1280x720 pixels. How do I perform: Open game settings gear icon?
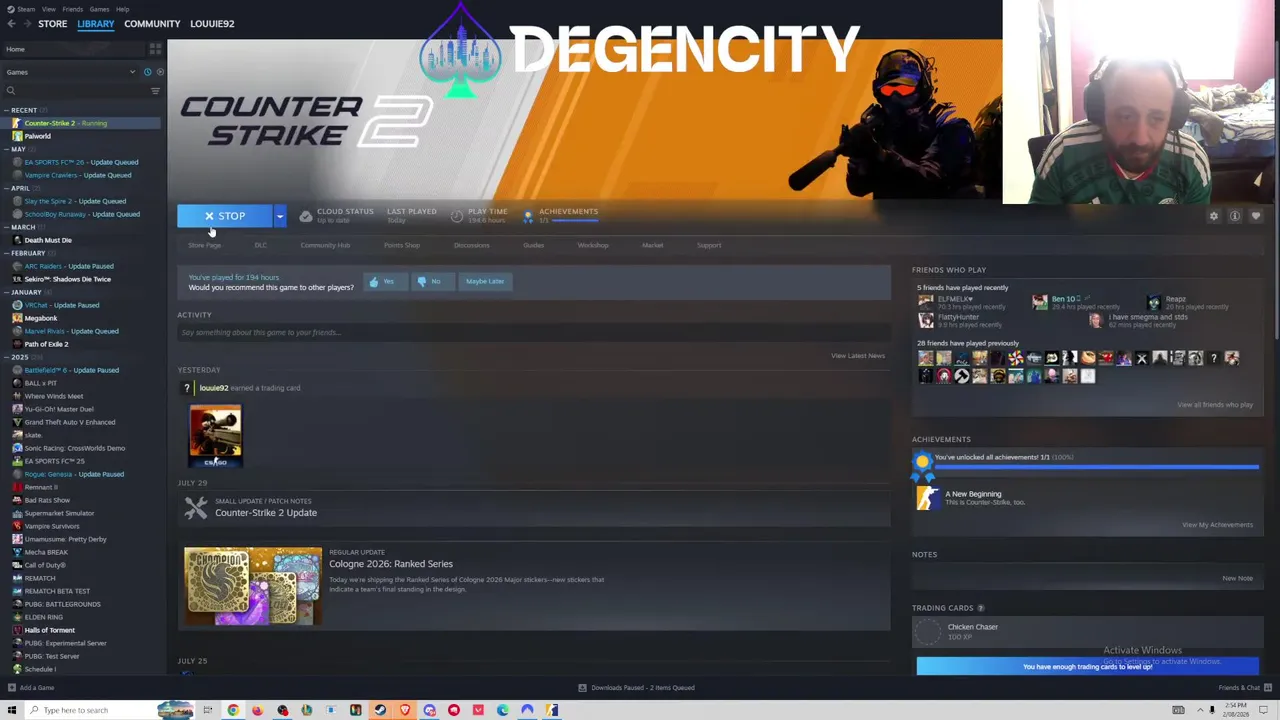pyautogui.click(x=1214, y=216)
